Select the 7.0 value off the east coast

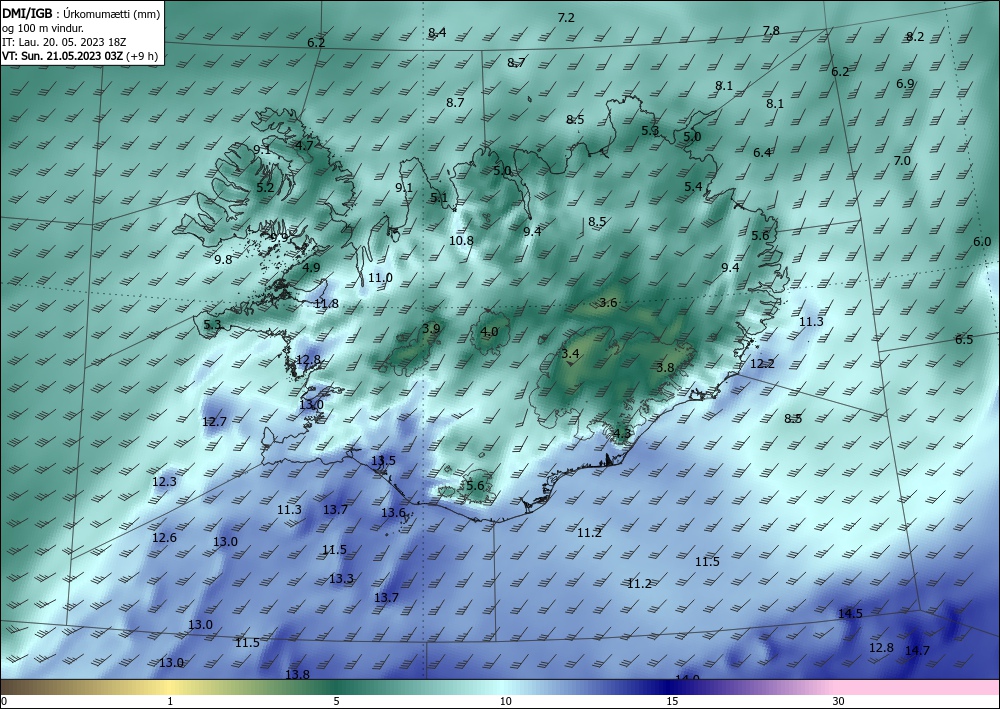coord(902,161)
